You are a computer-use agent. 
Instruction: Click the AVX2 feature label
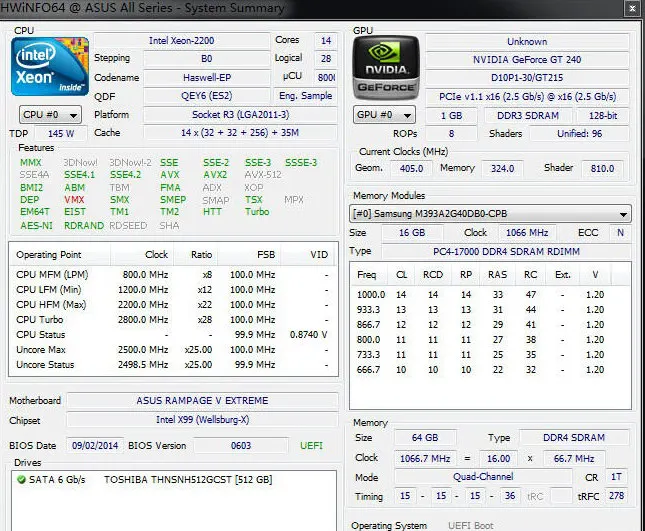pyautogui.click(x=215, y=175)
